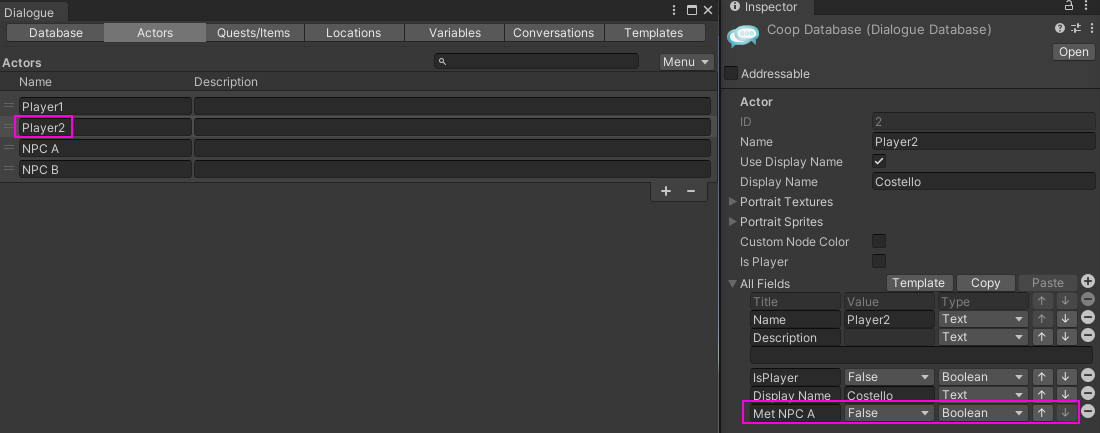Viewport: 1100px width, 433px height.
Task: Open the Variables tab
Action: pos(455,32)
